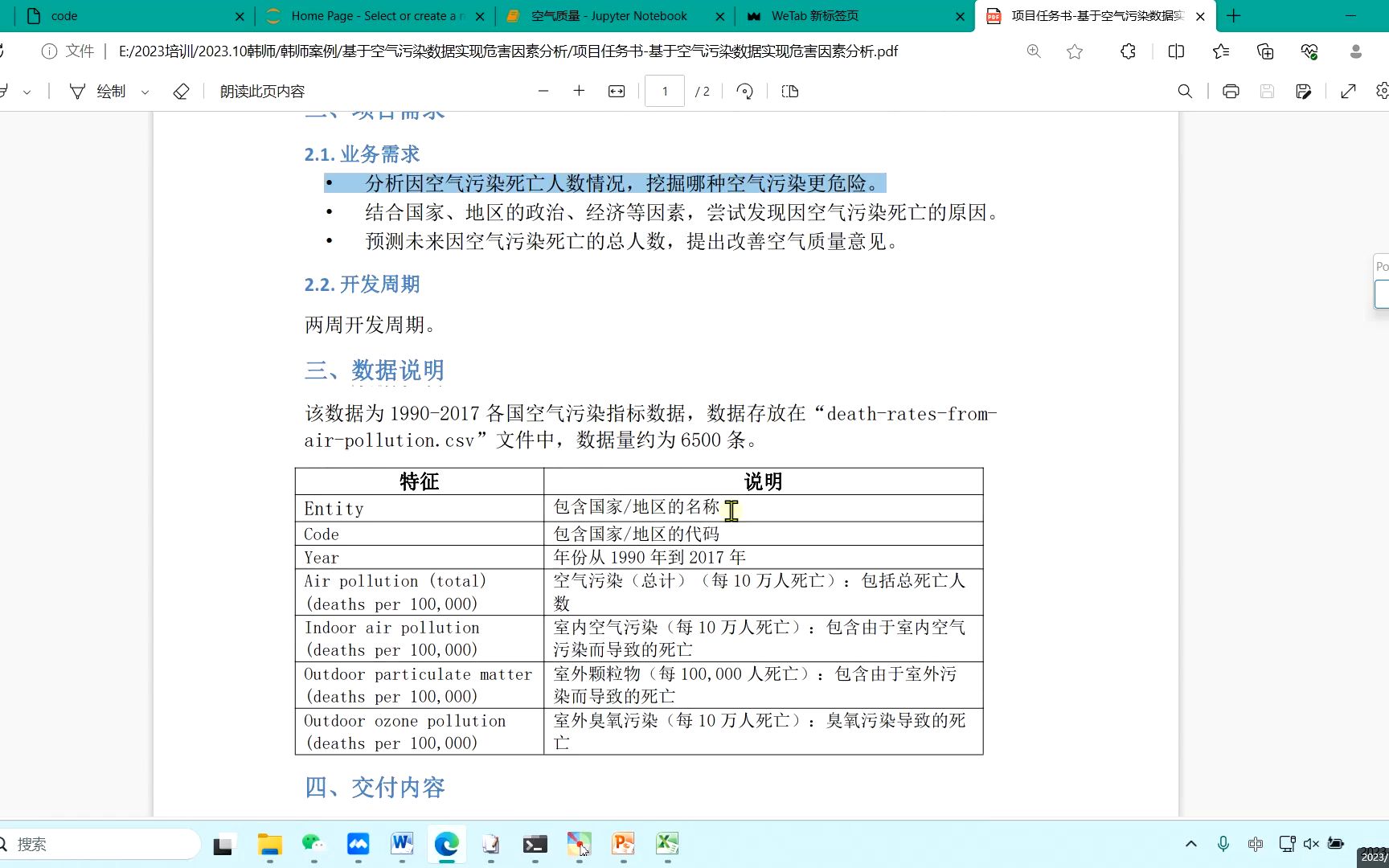Viewport: 1389px width, 868px height.
Task: View site information icon
Action: pos(50,51)
